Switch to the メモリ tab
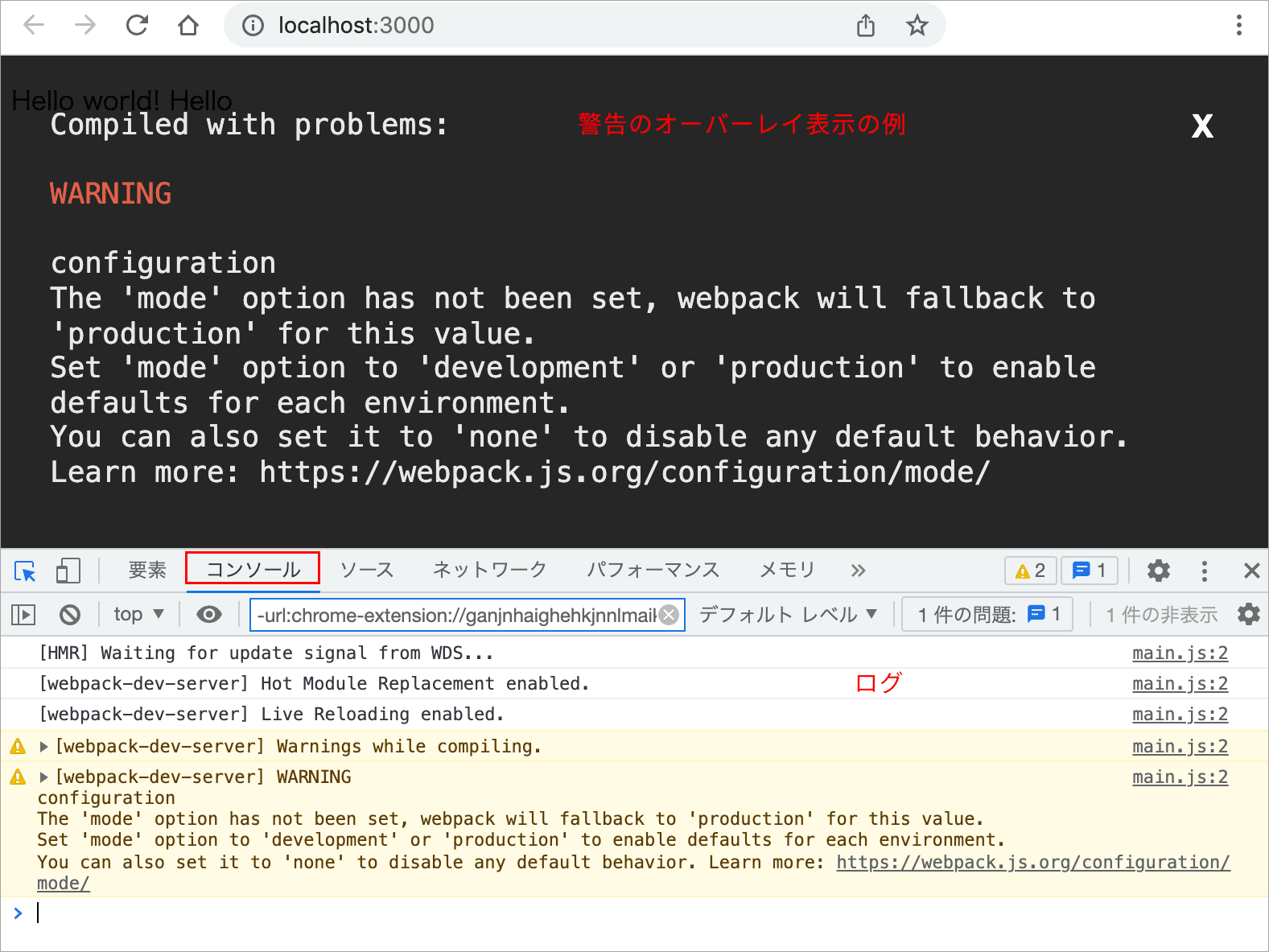This screenshot has height=952, width=1269. pyautogui.click(x=788, y=570)
